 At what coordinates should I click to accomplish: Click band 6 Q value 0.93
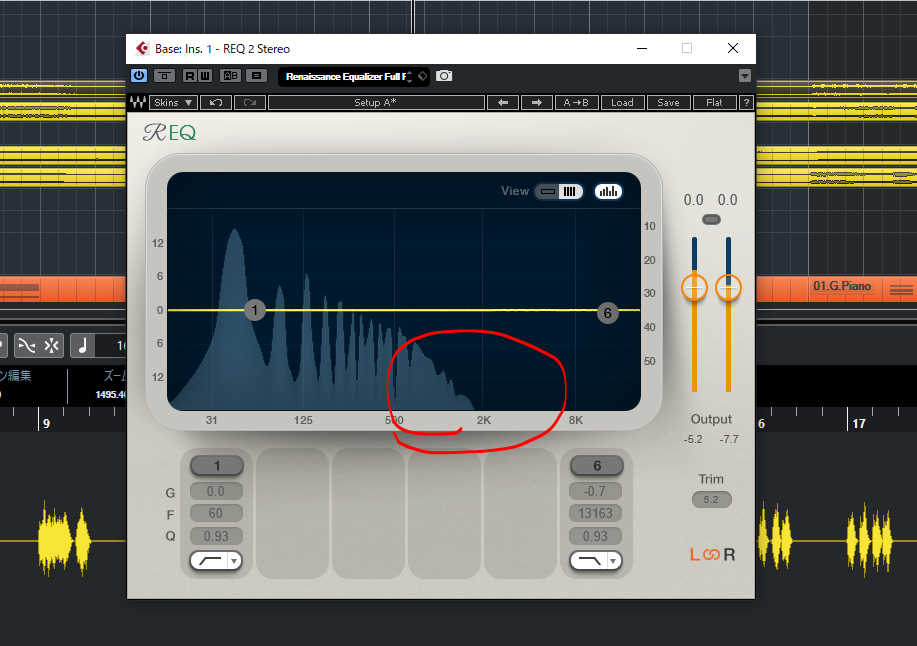[595, 536]
